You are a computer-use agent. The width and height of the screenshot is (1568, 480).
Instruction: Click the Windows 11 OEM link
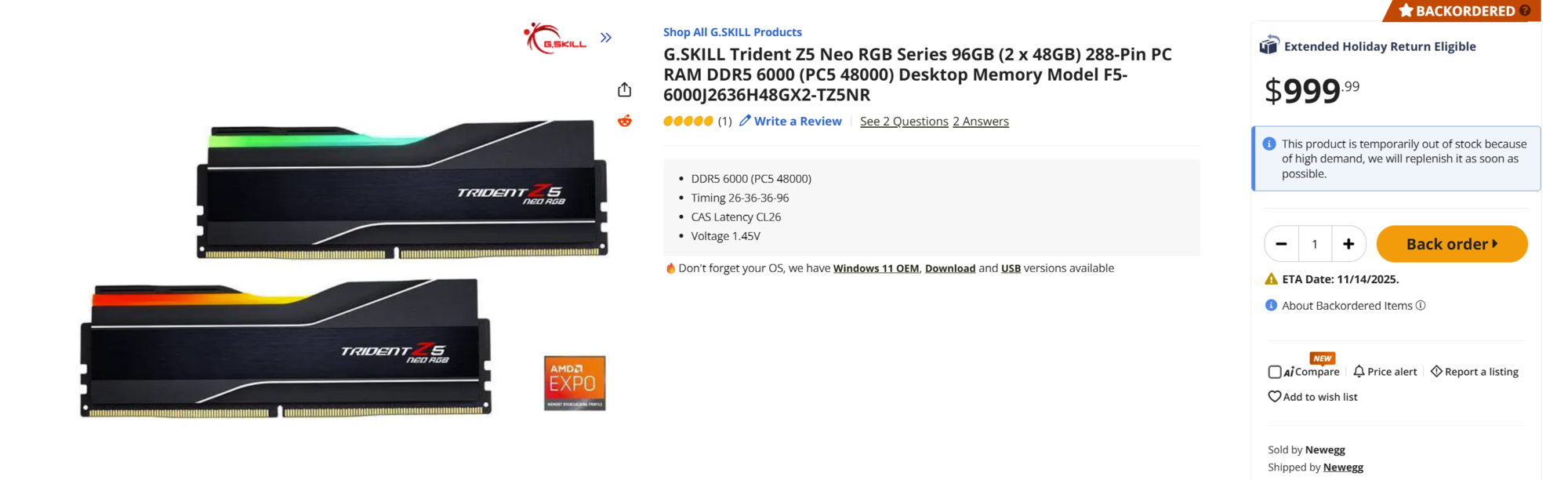pos(876,268)
